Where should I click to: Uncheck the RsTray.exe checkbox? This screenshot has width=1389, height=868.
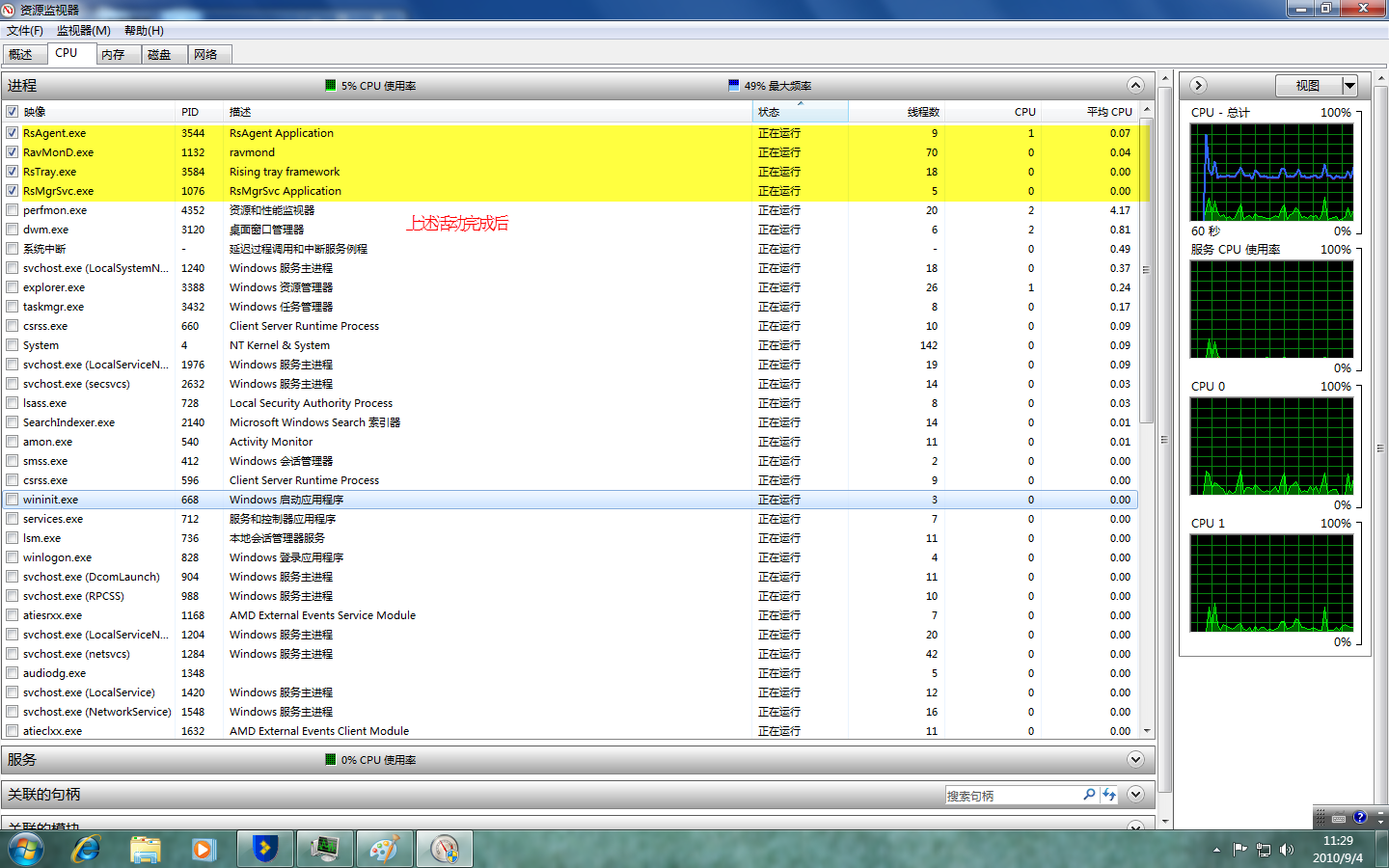coord(13,172)
